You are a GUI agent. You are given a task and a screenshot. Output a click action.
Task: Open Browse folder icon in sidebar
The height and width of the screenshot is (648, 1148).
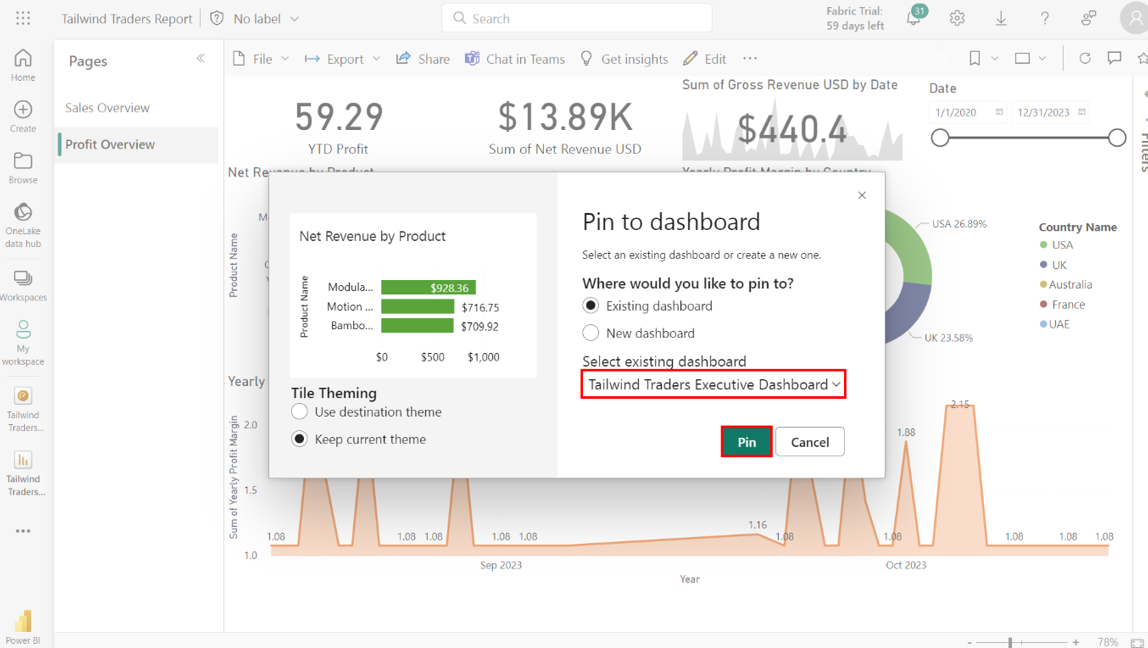(23, 162)
